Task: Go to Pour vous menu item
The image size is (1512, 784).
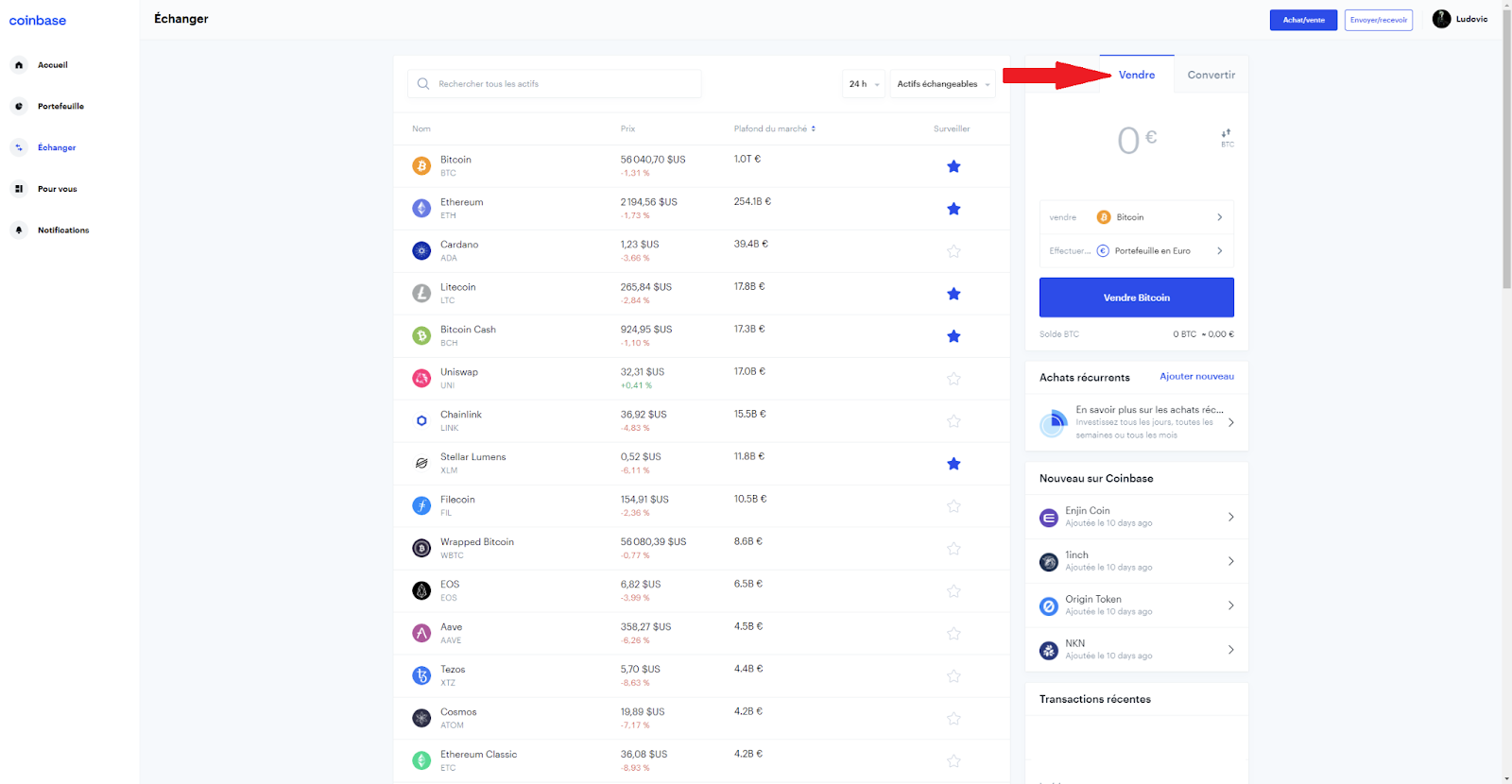Action: coord(58,189)
